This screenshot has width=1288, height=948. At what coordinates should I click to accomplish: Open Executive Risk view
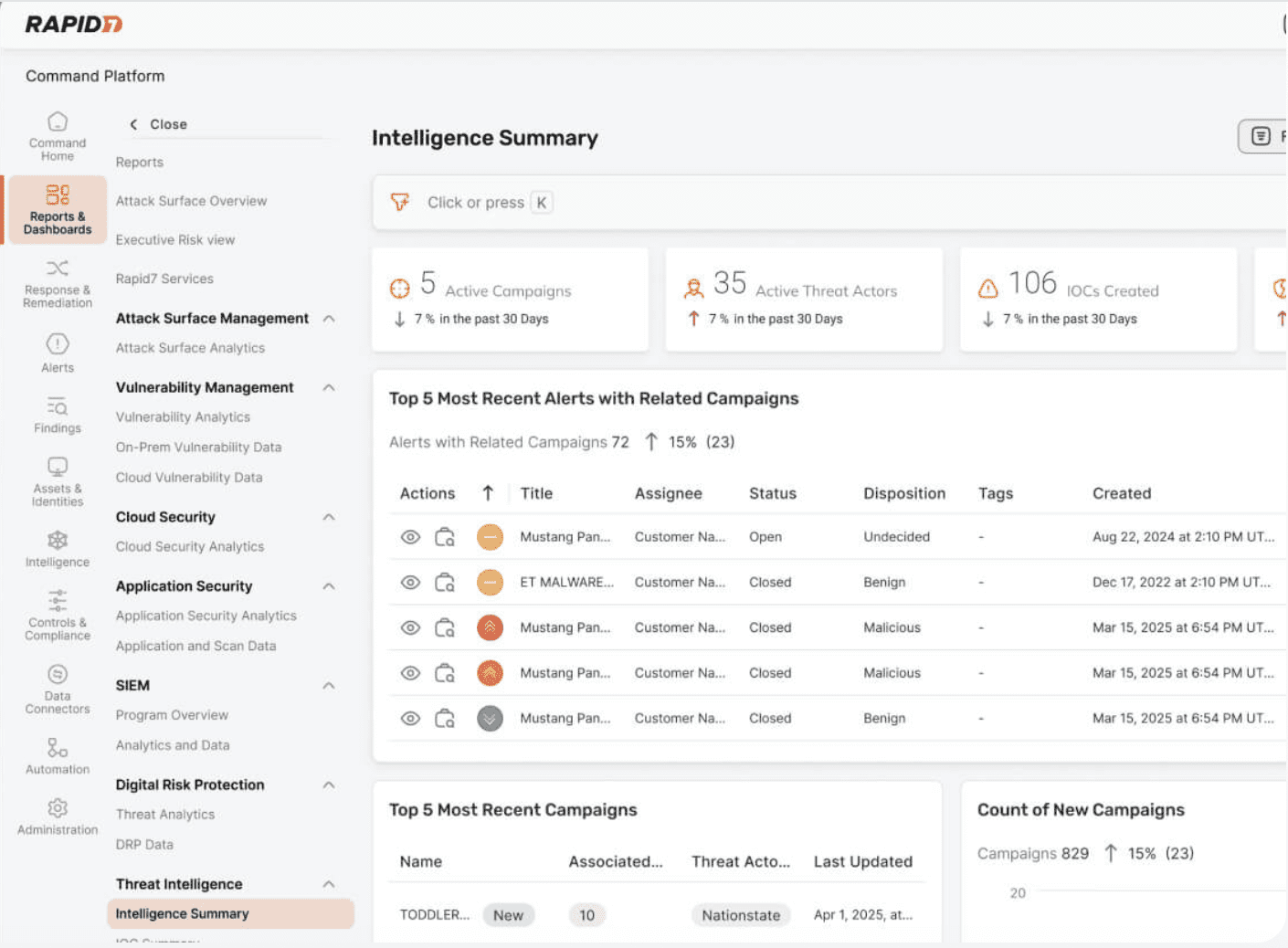[175, 240]
